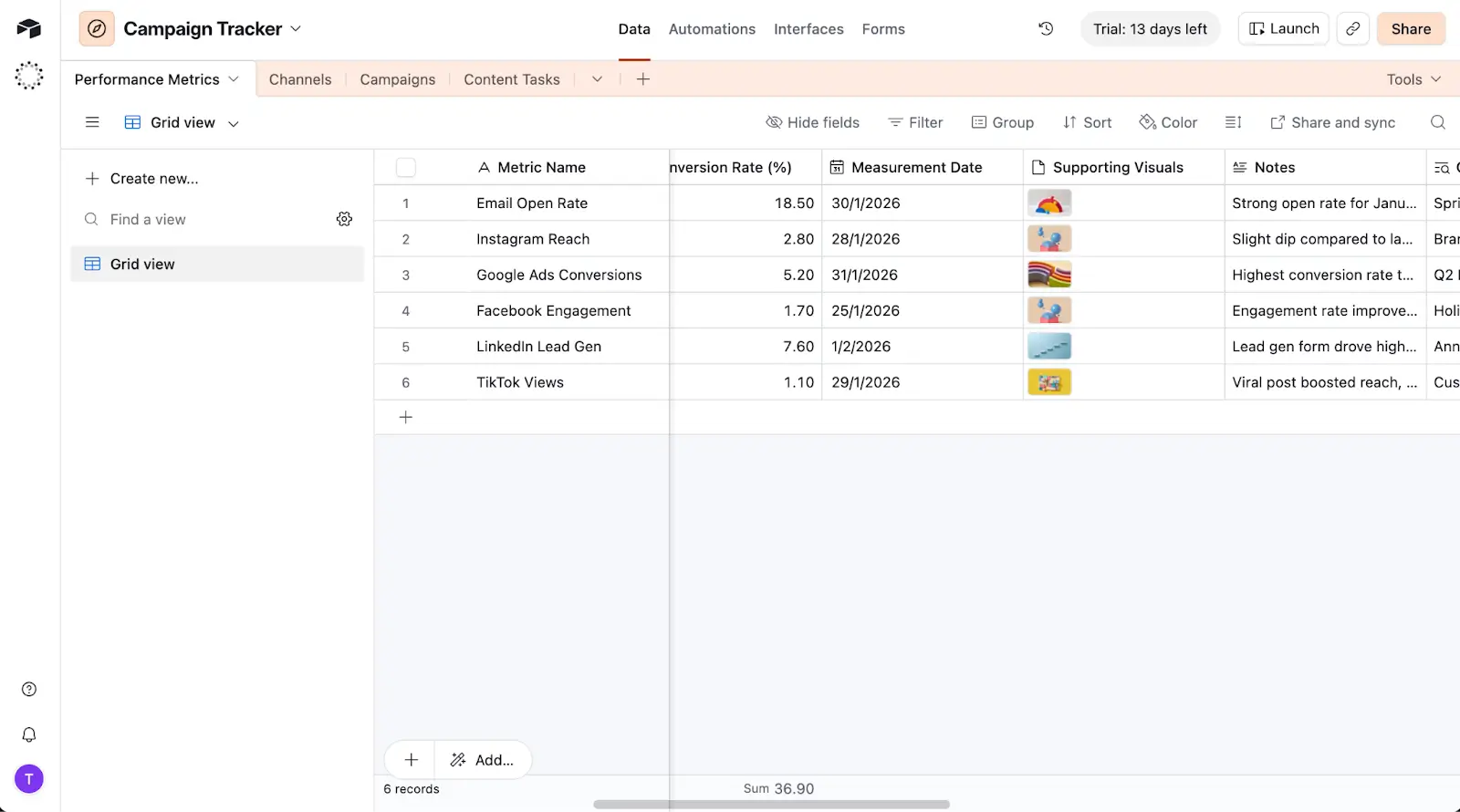Click the Omni AI assistant icon
Screen dimensions: 1460x812
[29, 76]
